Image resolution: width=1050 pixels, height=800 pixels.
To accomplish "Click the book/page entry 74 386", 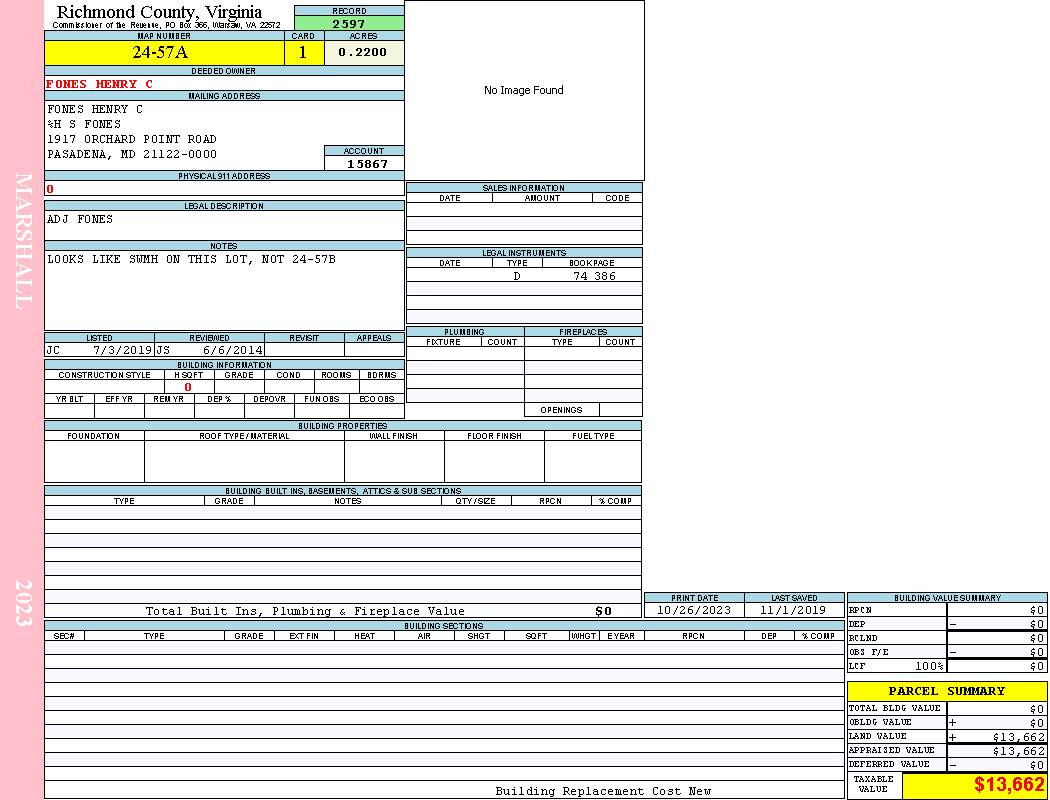I will point(594,276).
